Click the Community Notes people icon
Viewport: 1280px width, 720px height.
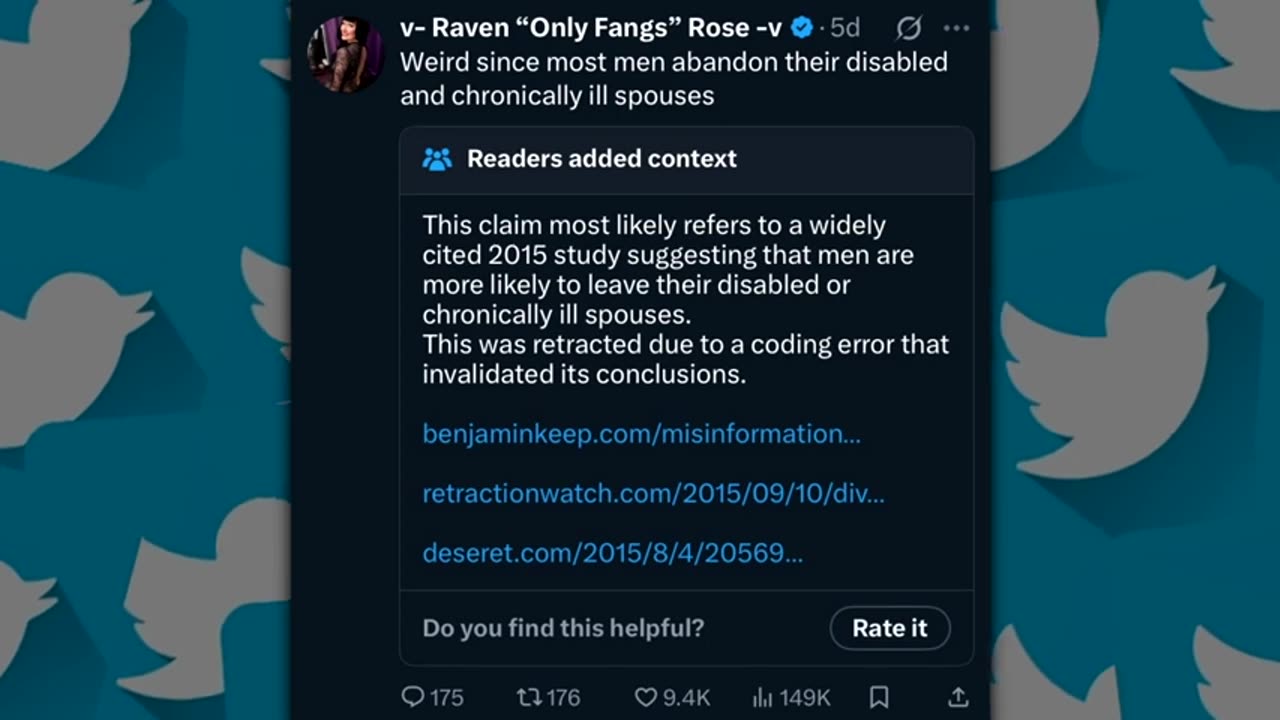pos(437,159)
